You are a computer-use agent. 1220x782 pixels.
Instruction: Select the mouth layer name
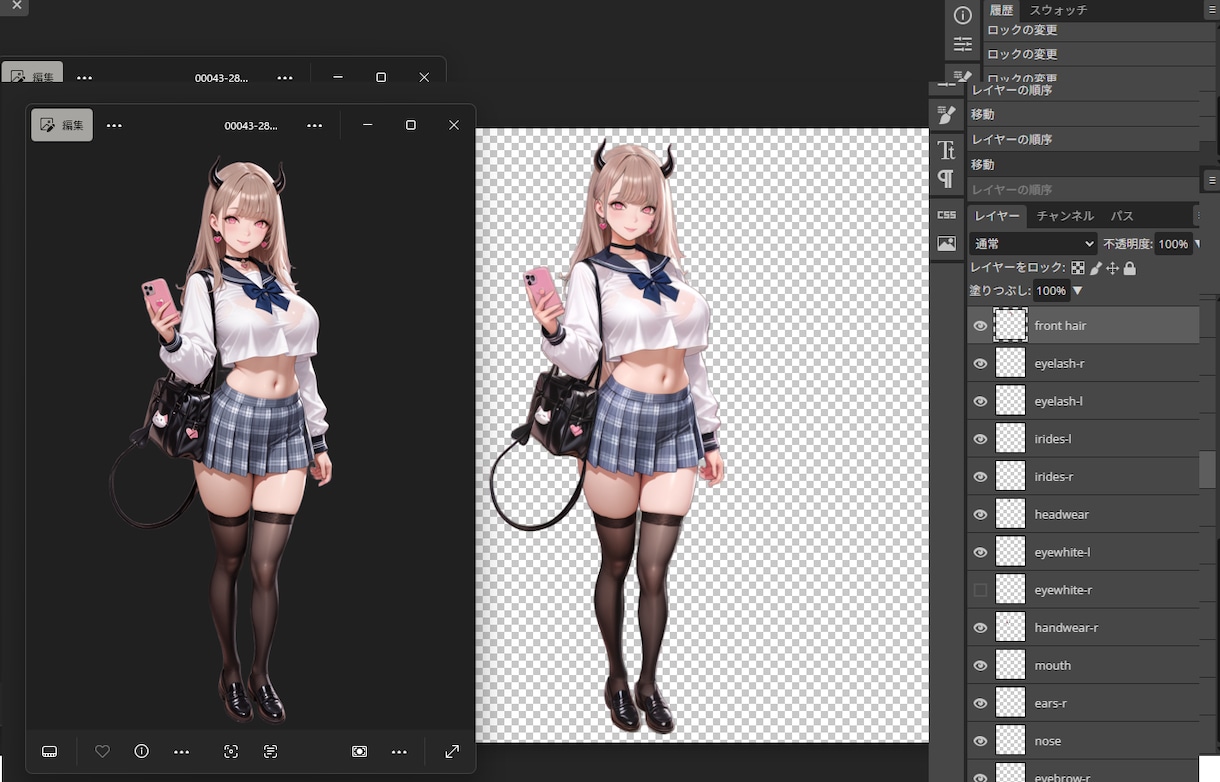(x=1052, y=666)
